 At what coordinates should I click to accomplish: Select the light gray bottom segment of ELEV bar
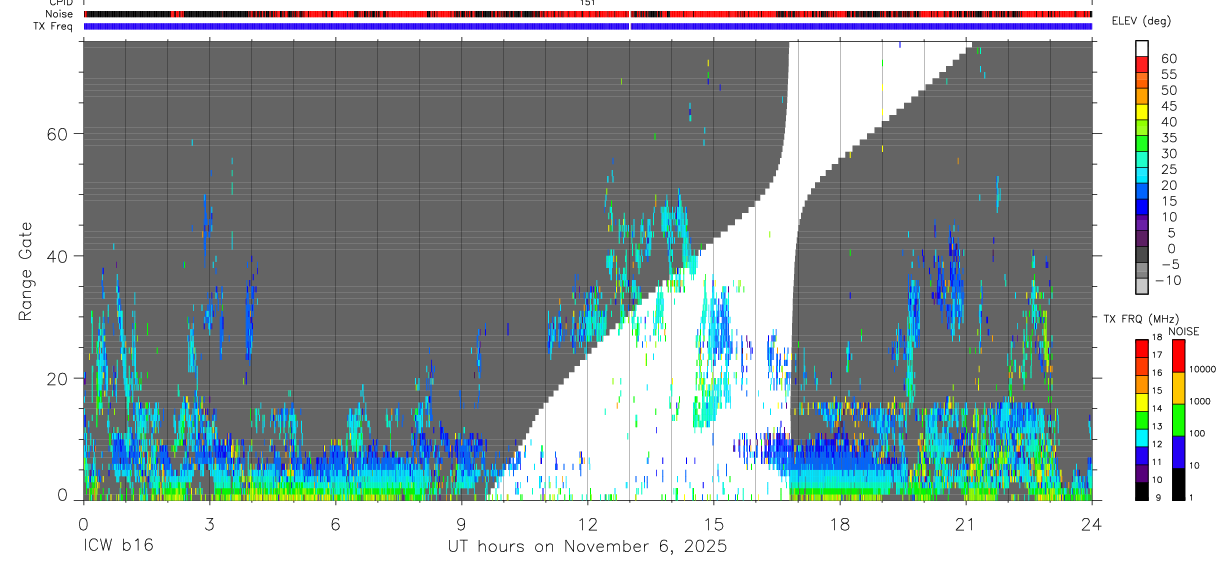coord(1142,287)
